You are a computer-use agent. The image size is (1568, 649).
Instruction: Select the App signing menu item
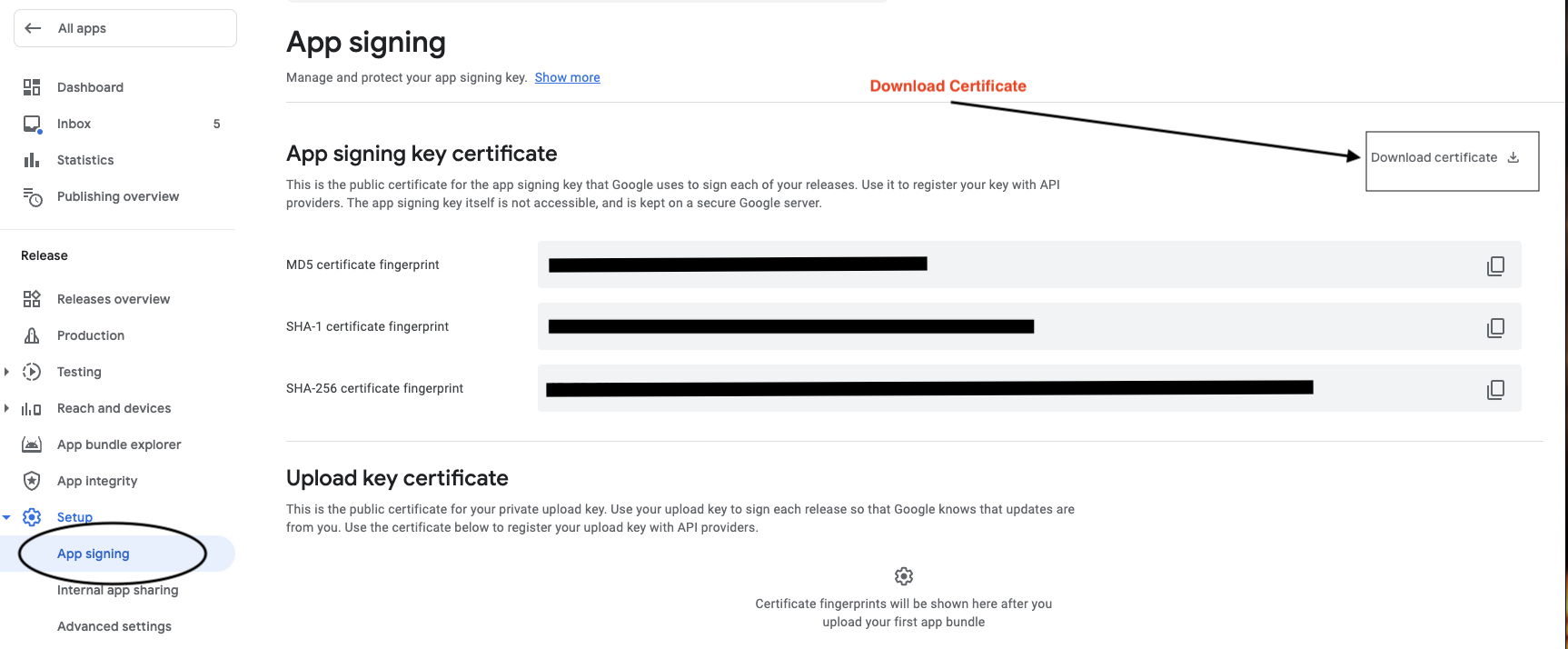[x=94, y=554]
